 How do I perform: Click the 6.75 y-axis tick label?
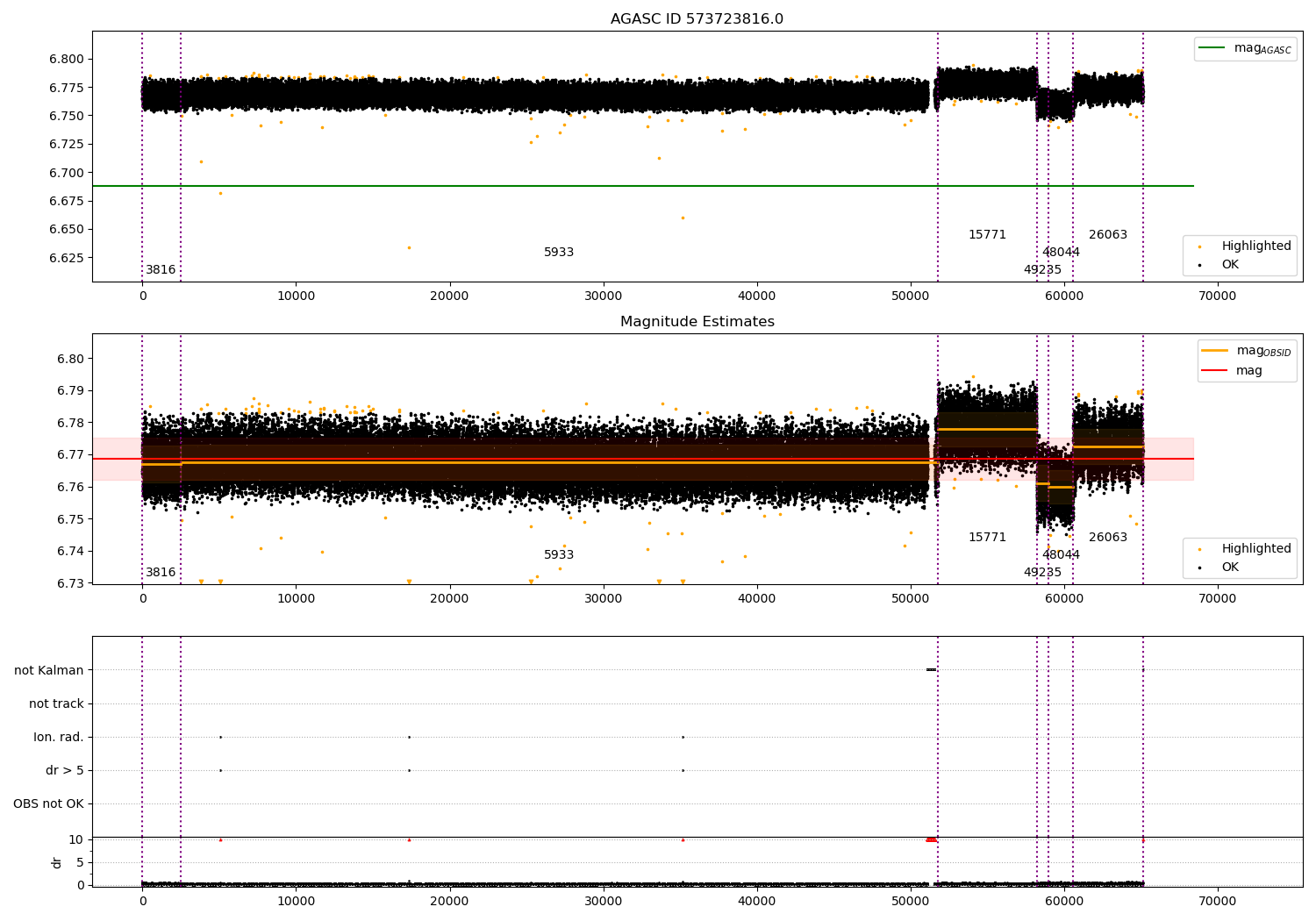pyautogui.click(x=70, y=519)
